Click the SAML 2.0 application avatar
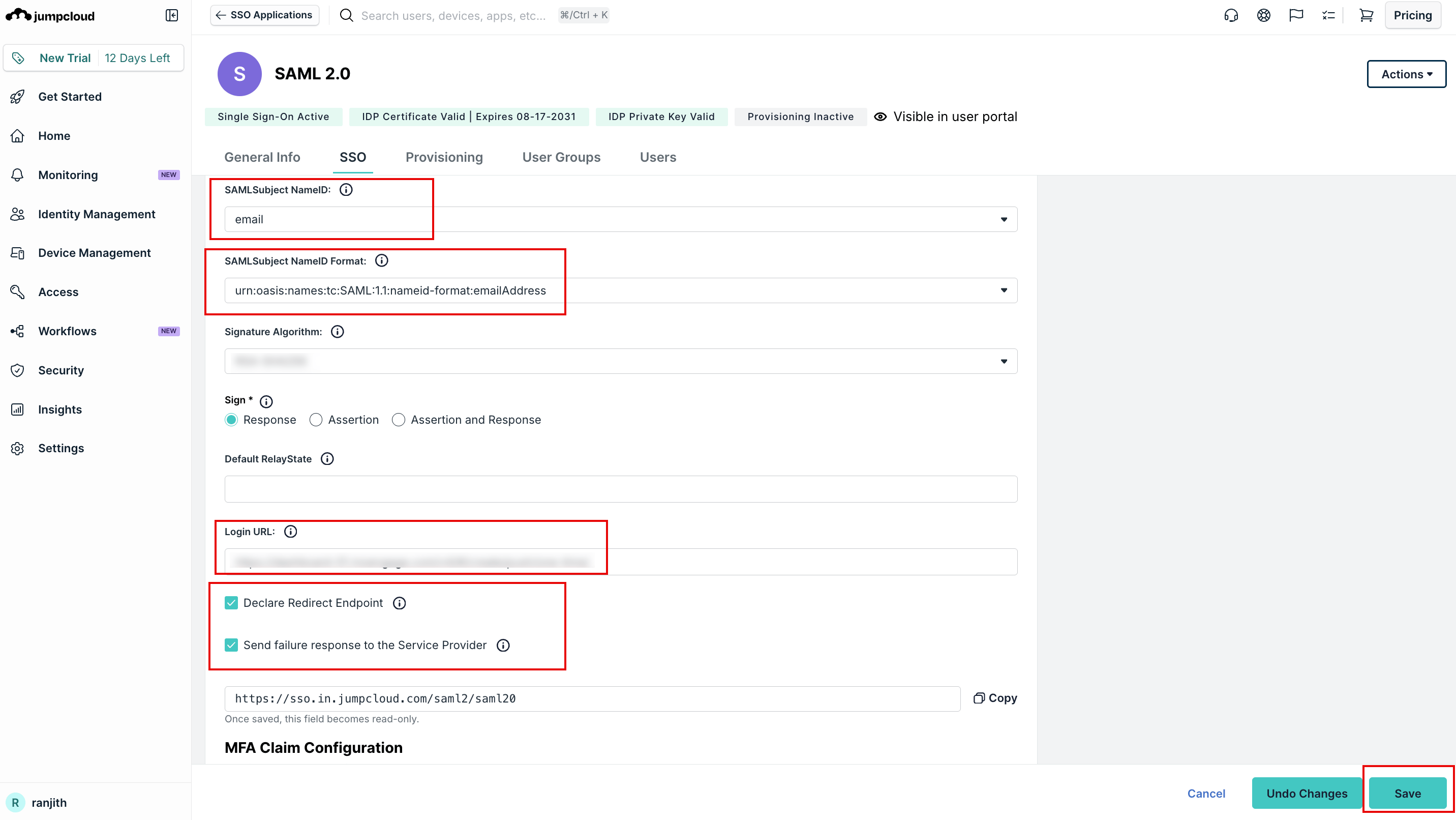Screen dimensions: 1456x820 click(x=239, y=74)
